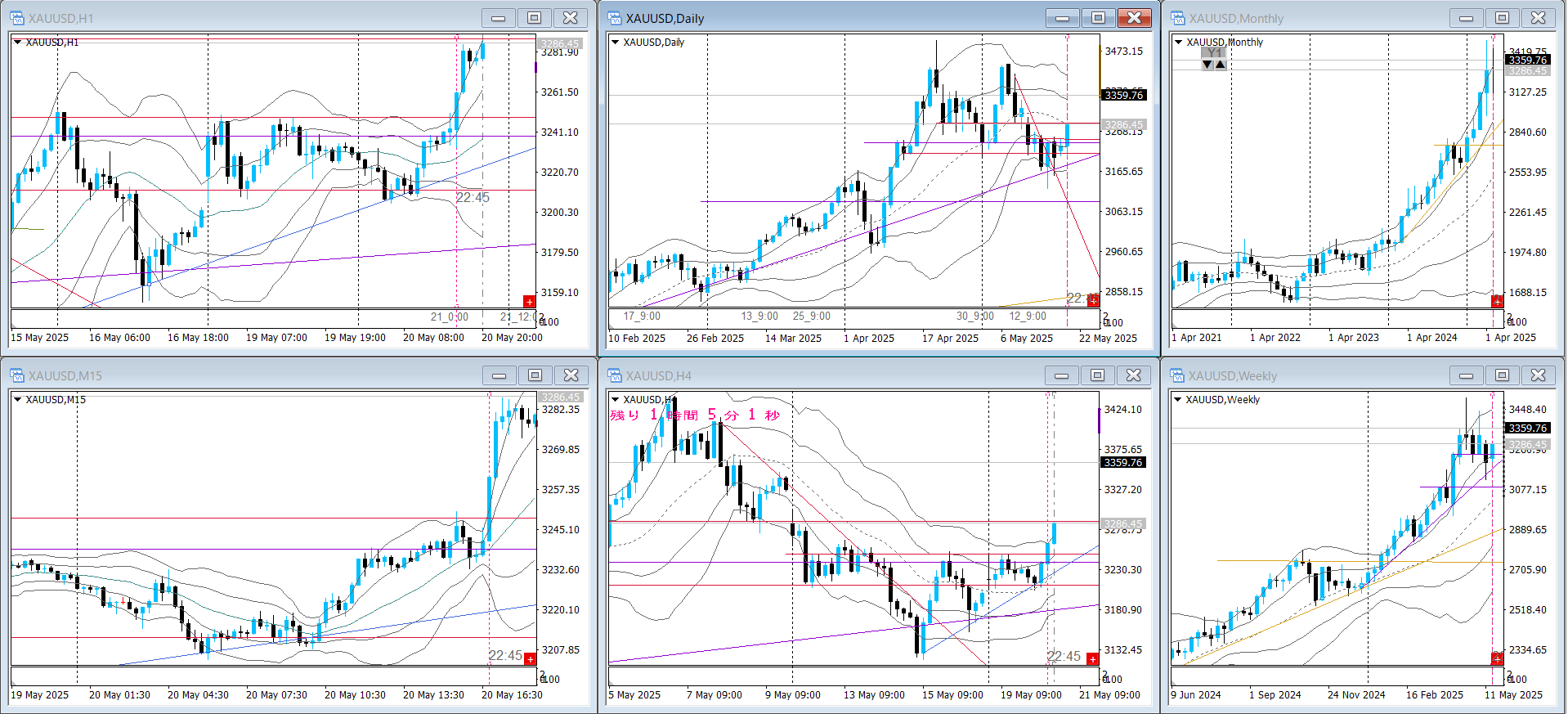
Task: Click chart window icon of XAUUSD,Monthly title bar
Action: point(1178,18)
